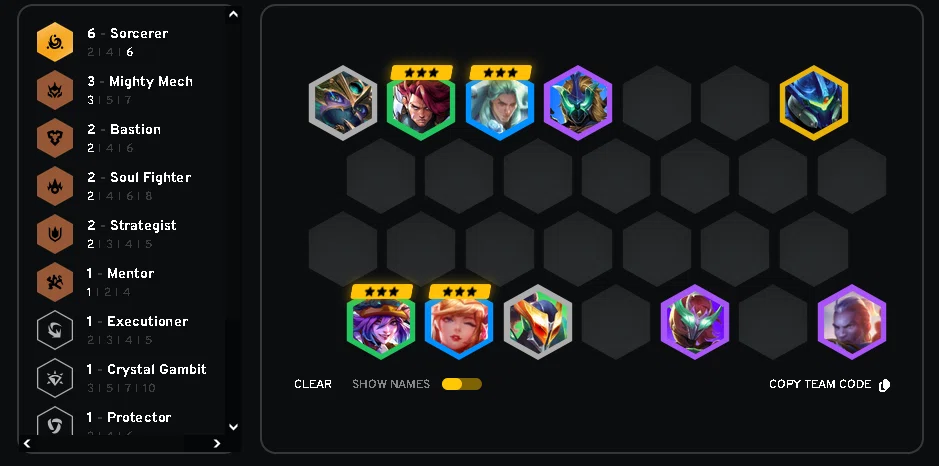The height and width of the screenshot is (466, 939).
Task: Copy the team code
Action: pos(820,384)
